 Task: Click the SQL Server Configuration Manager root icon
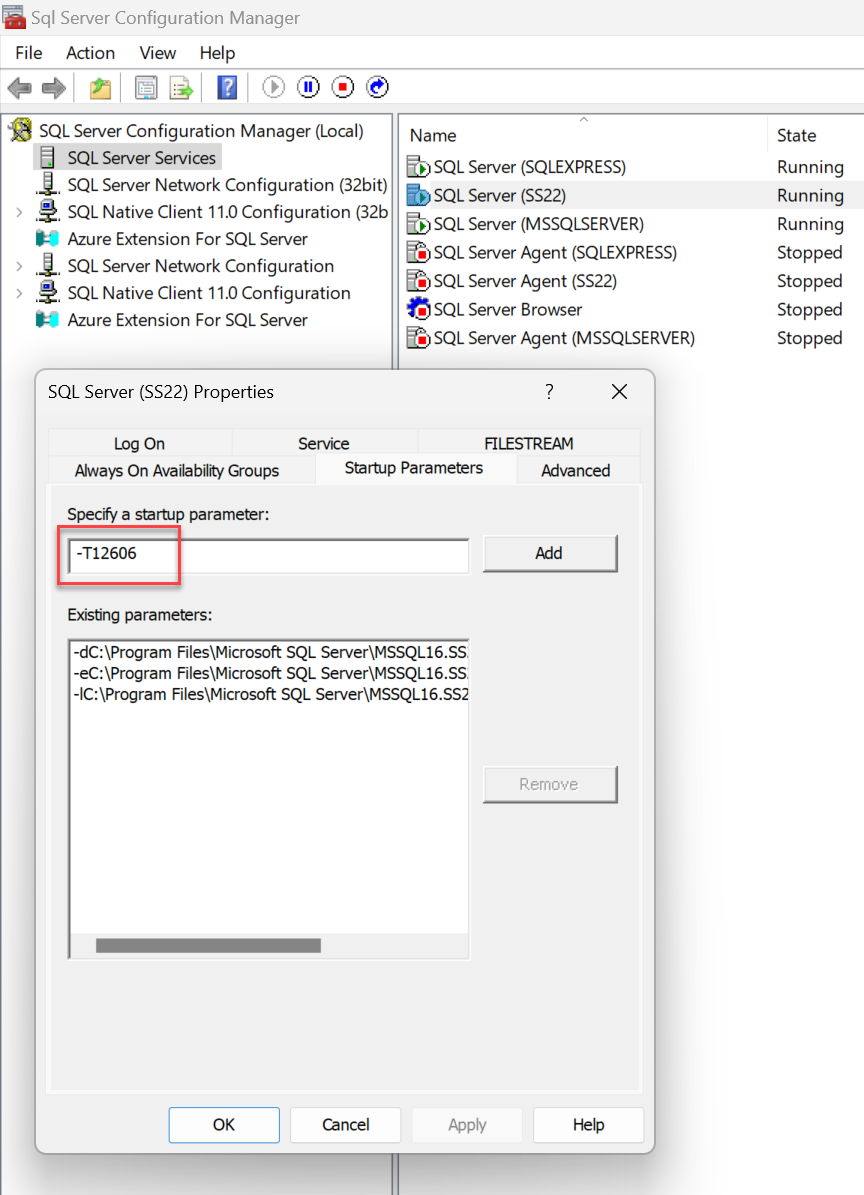point(21,130)
